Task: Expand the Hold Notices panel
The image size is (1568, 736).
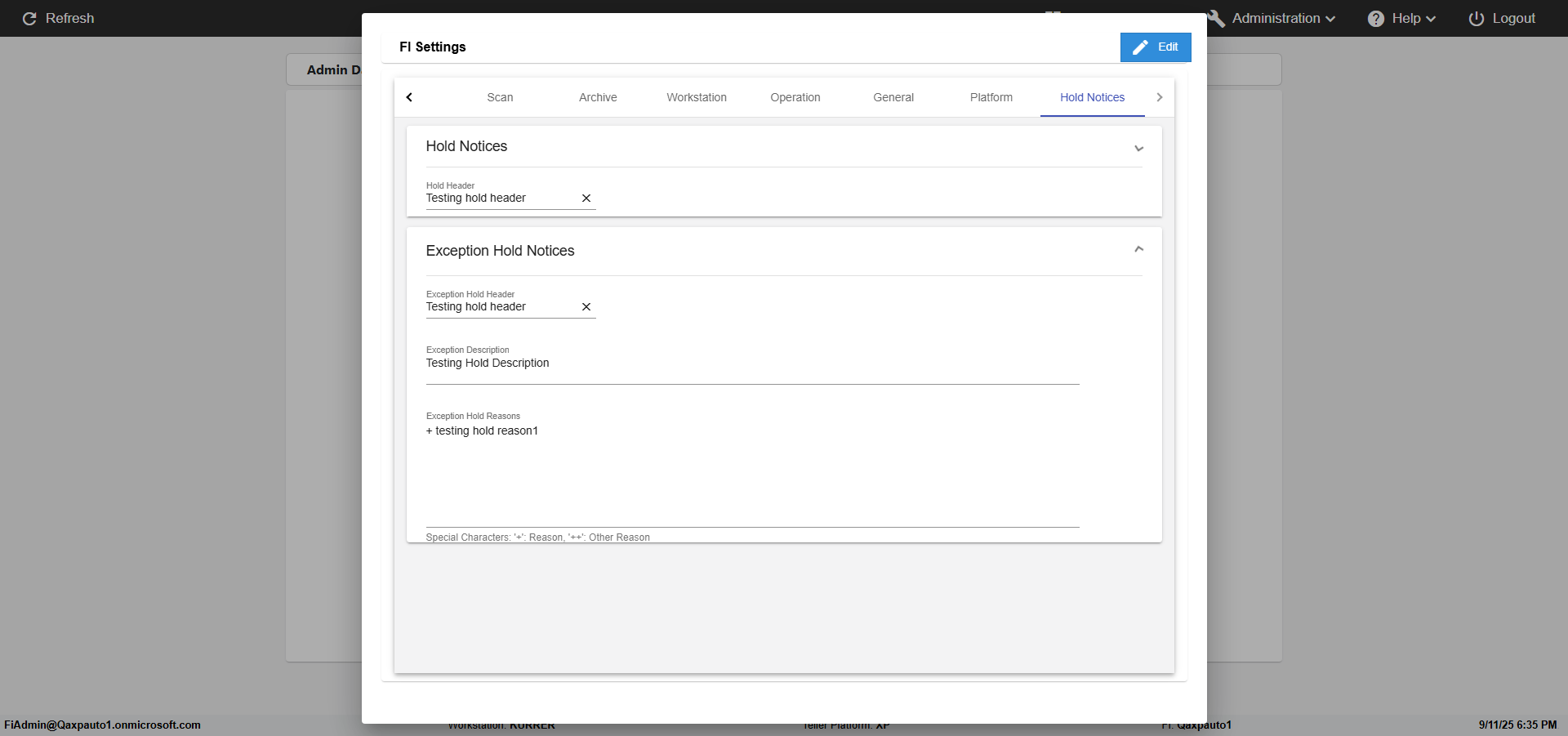Action: tap(1138, 149)
